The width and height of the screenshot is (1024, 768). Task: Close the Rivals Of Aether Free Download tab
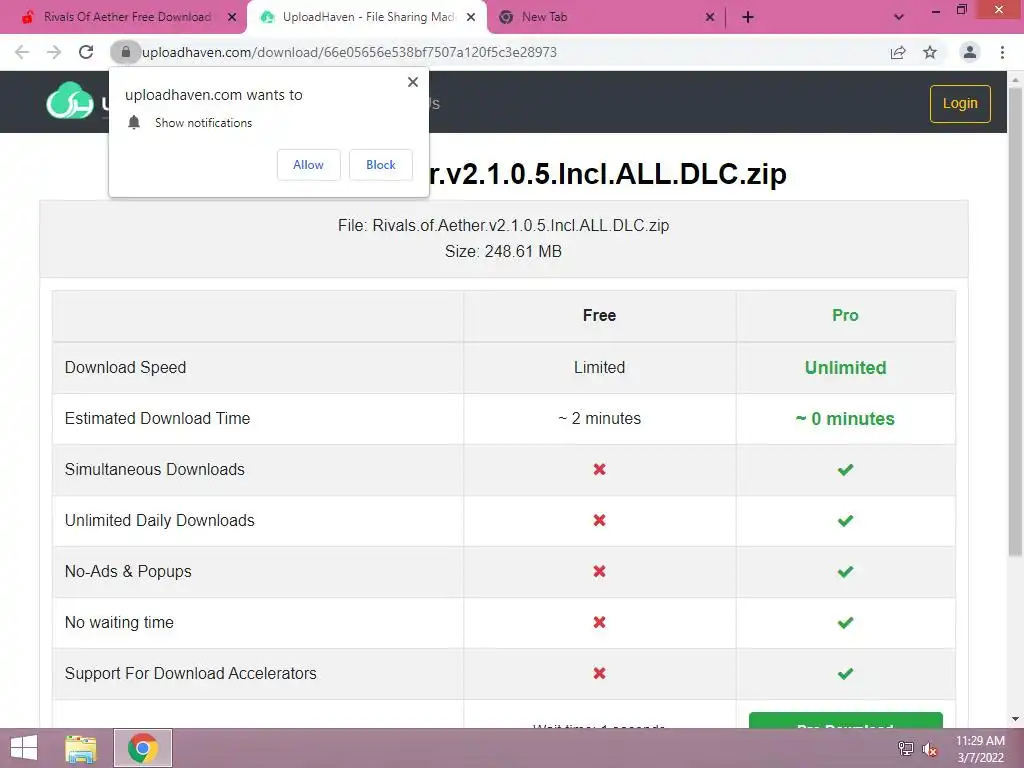232,18
